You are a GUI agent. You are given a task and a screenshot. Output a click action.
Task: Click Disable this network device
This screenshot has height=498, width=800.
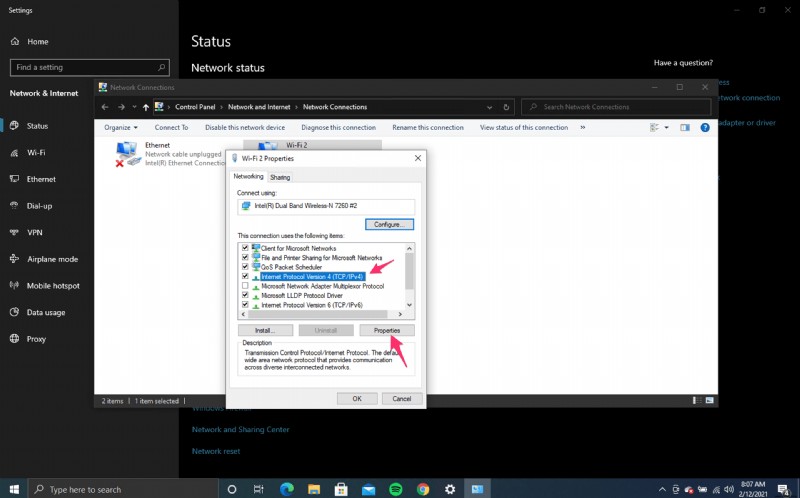[245, 128]
